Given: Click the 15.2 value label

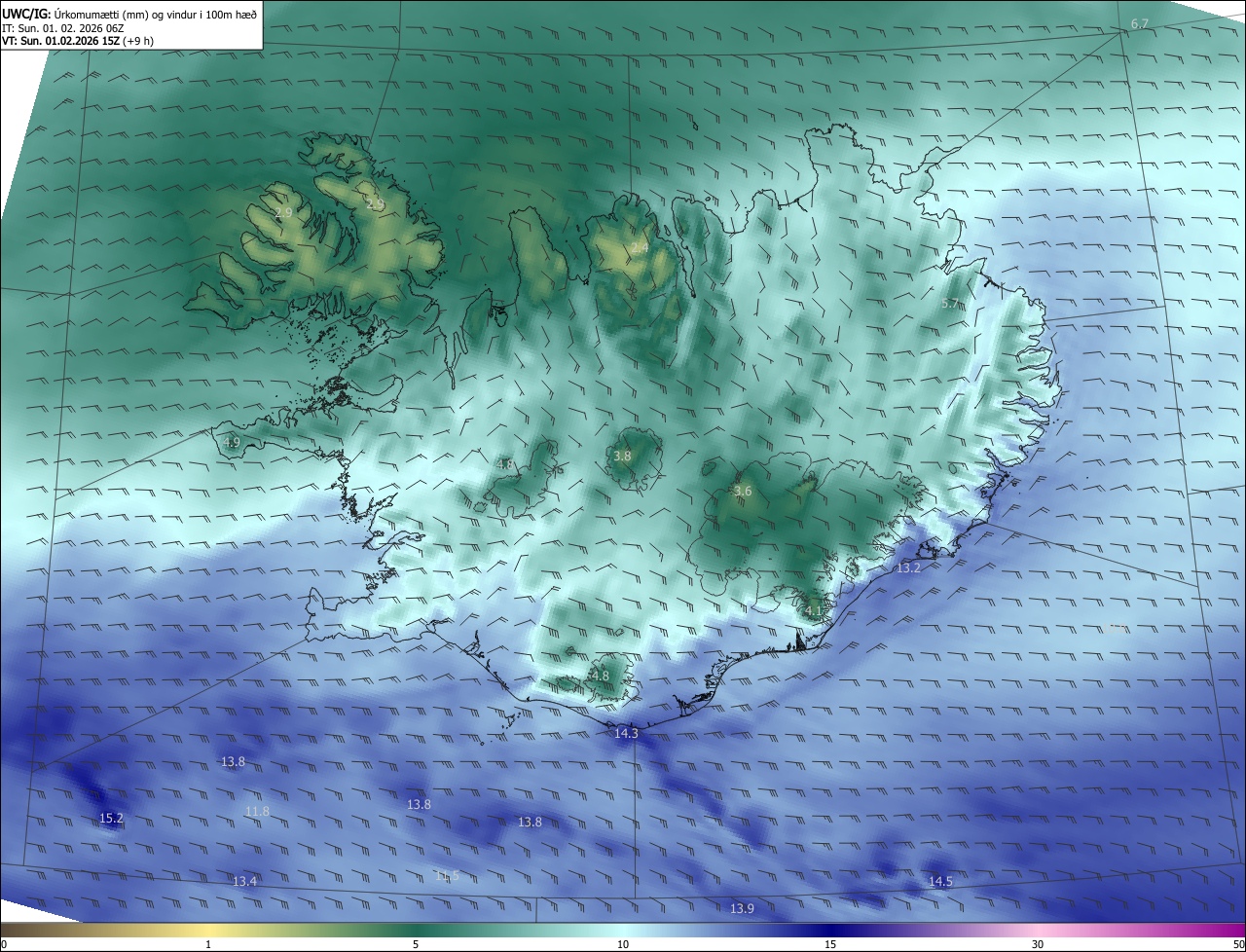Looking at the screenshot, I should pyautogui.click(x=112, y=819).
